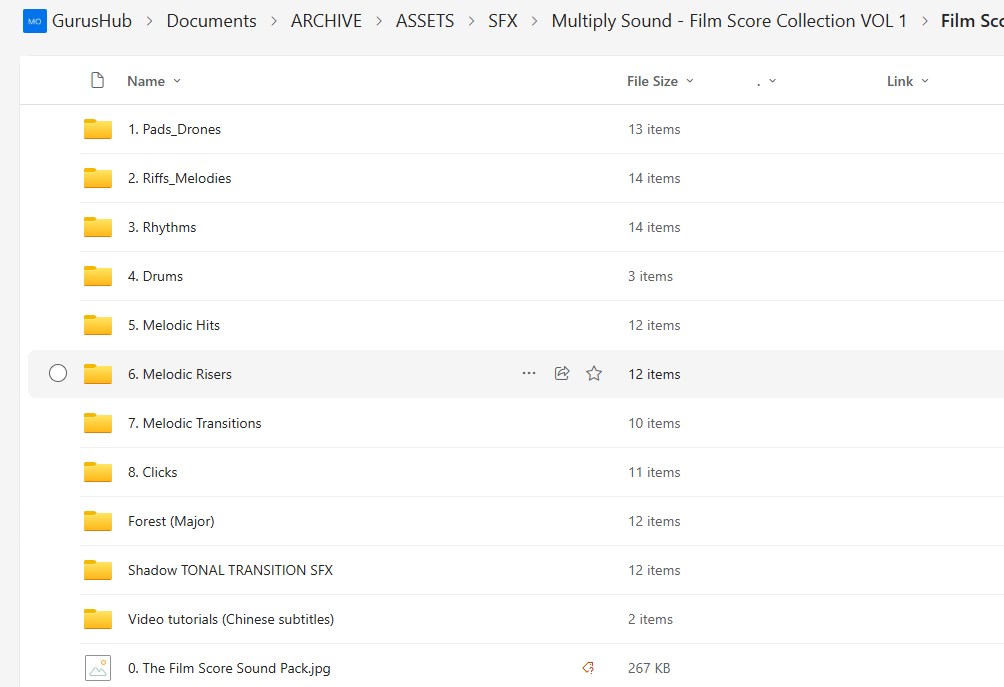Open Video tutorials (Chinese subtitles) folder
1004x687 pixels.
(230, 619)
